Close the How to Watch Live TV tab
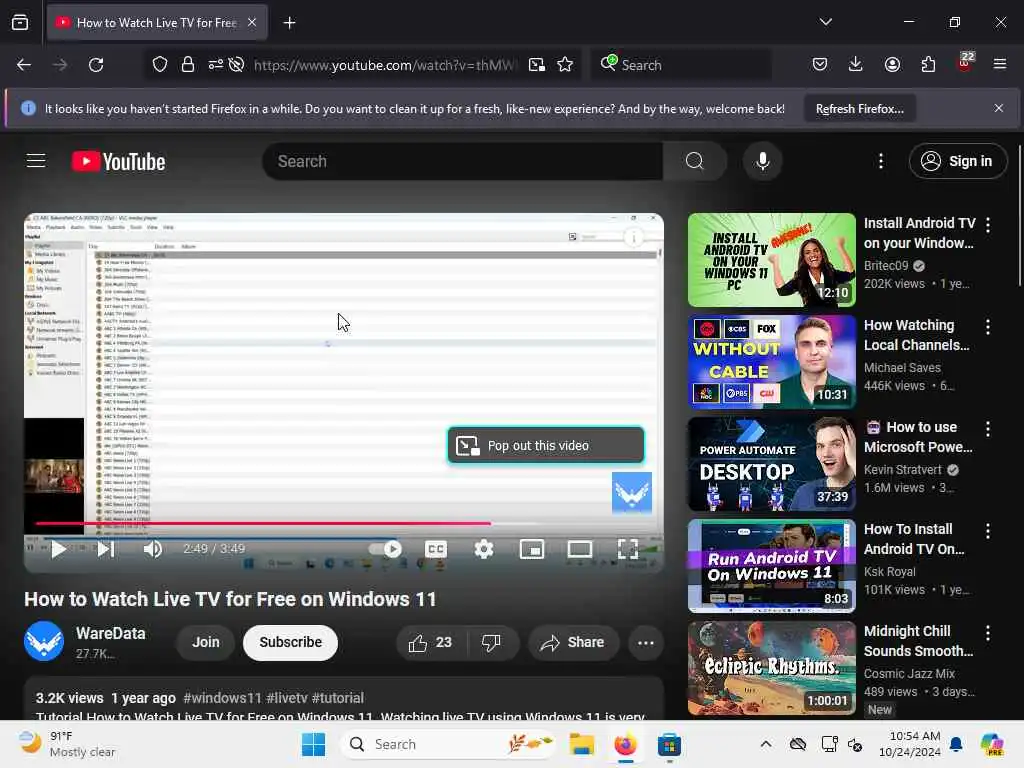Viewport: 1024px width, 768px height. (252, 23)
